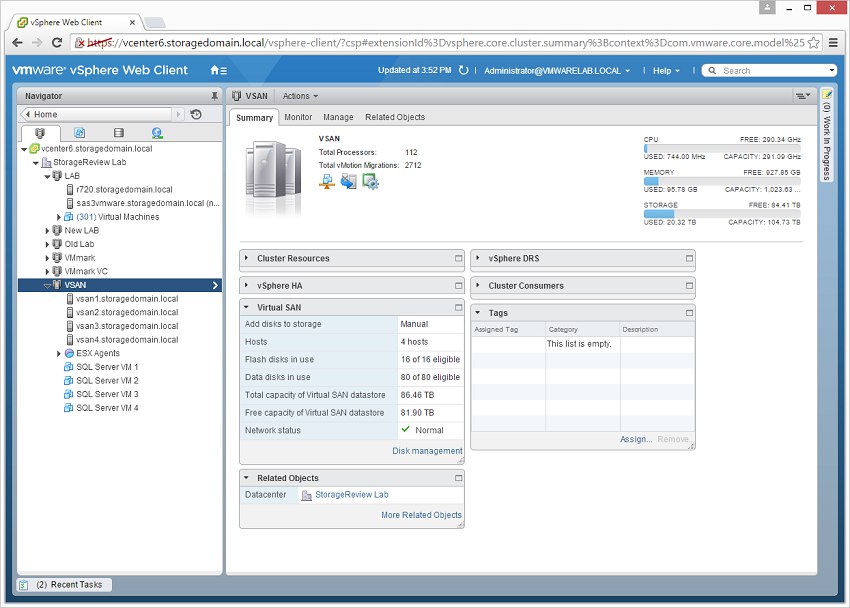Expand the ESX Agents node
The width and height of the screenshot is (850, 608).
[59, 353]
